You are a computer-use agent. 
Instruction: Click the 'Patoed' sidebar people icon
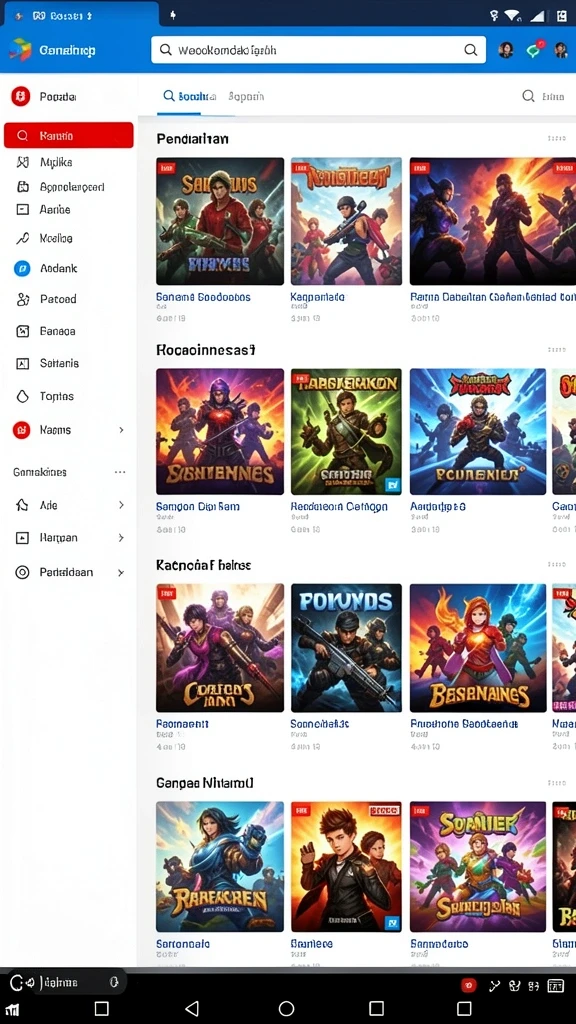(x=23, y=300)
